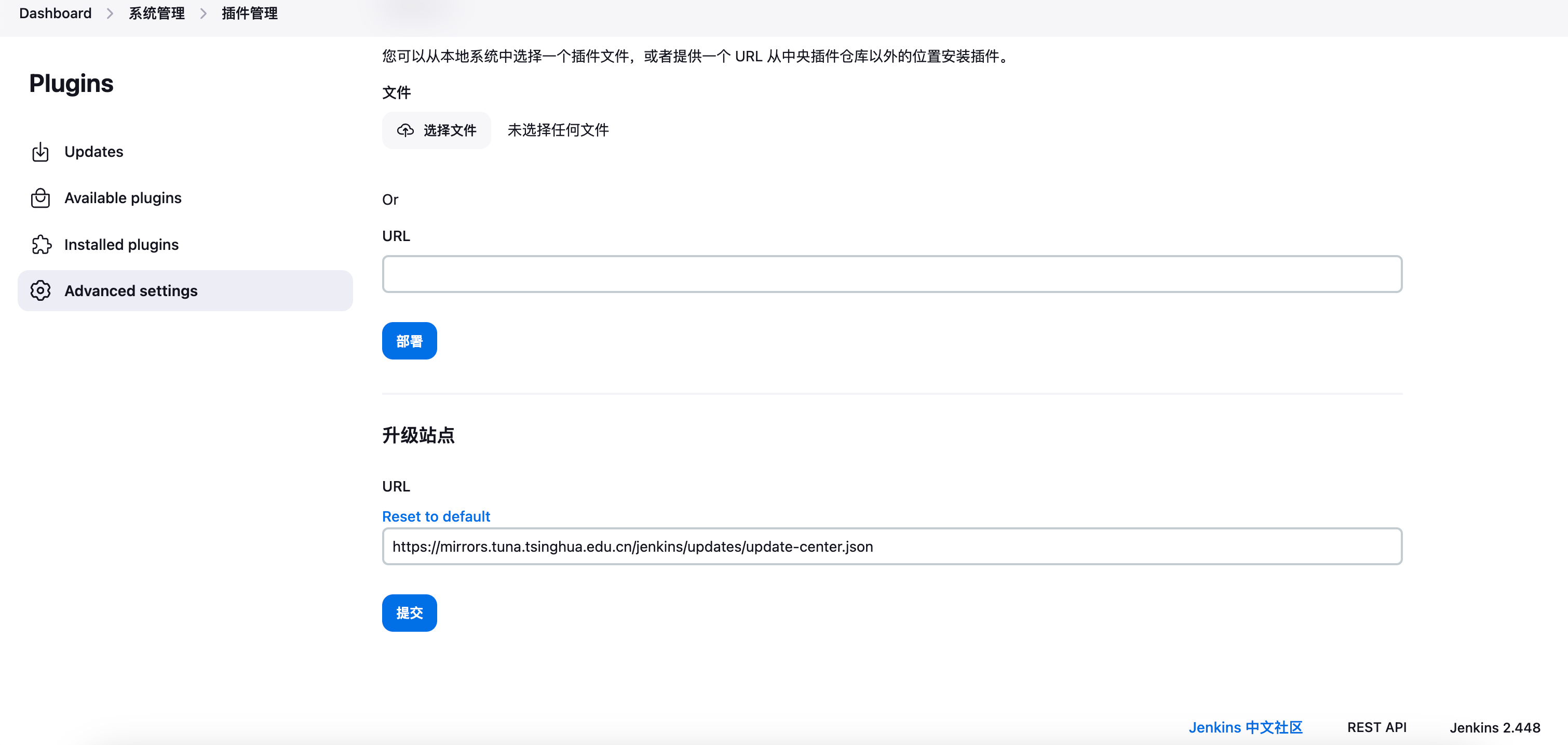Click the Updates download icon

coord(40,152)
